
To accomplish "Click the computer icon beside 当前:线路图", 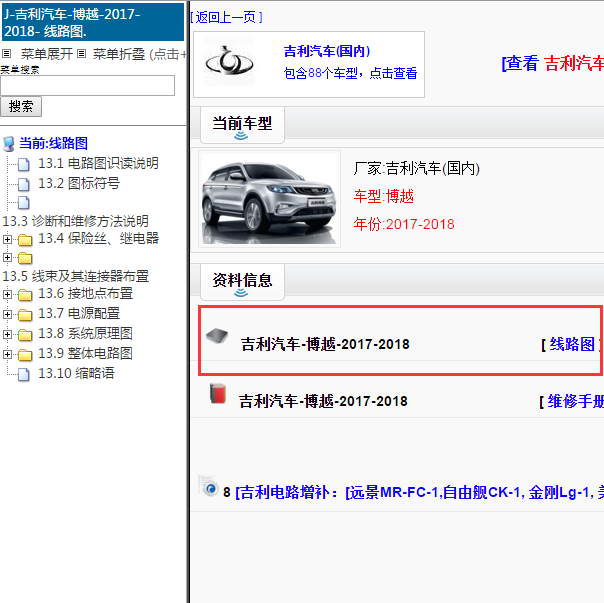I will [8, 144].
